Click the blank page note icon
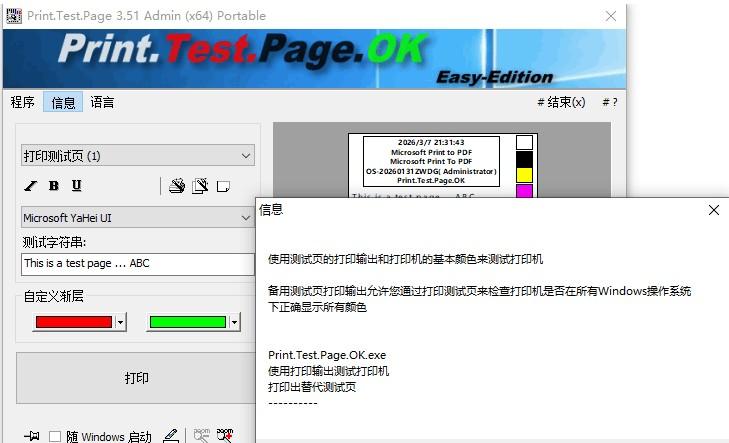 223,186
